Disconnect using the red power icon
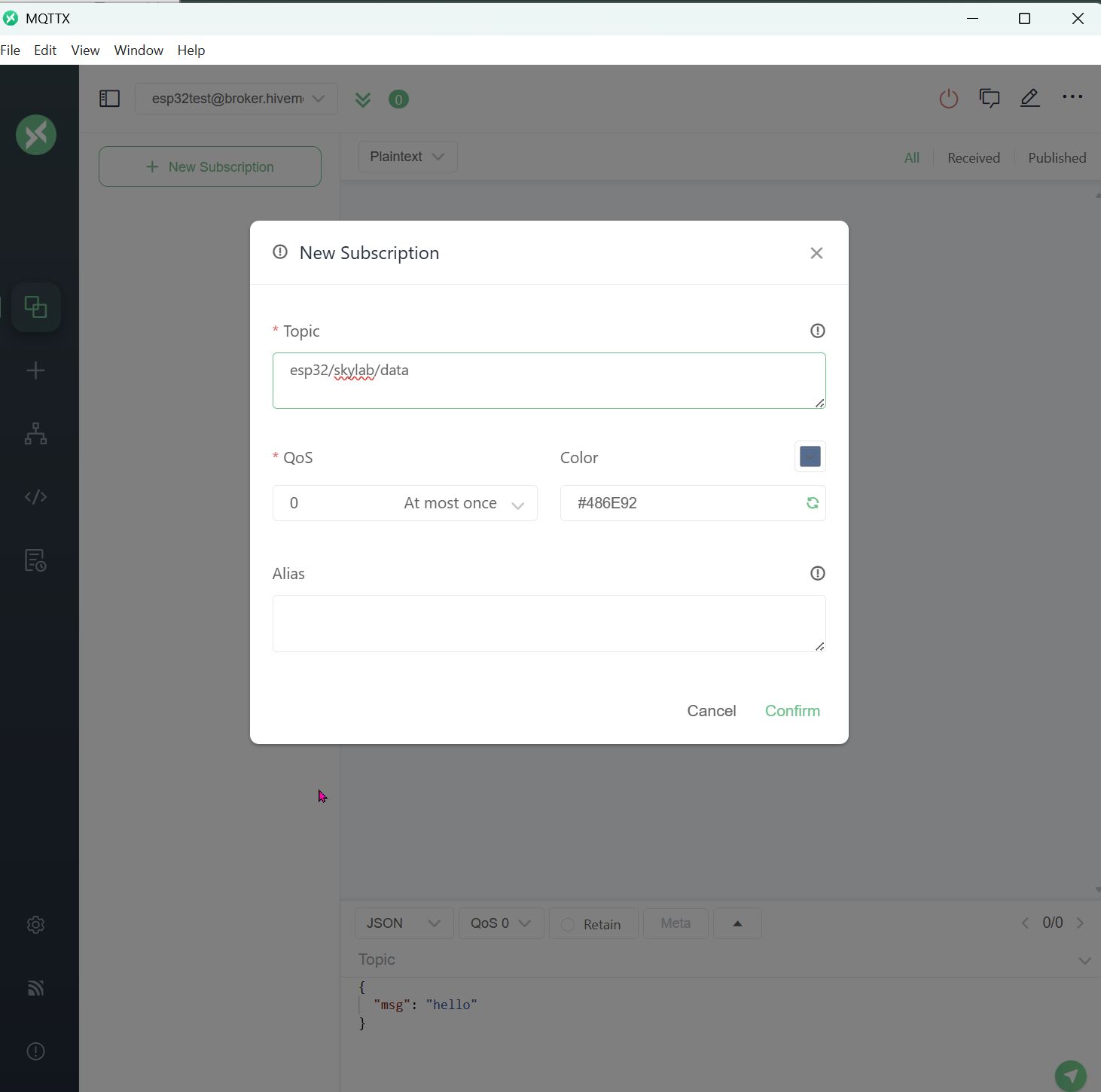Image resolution: width=1101 pixels, height=1092 pixels. pos(949,98)
